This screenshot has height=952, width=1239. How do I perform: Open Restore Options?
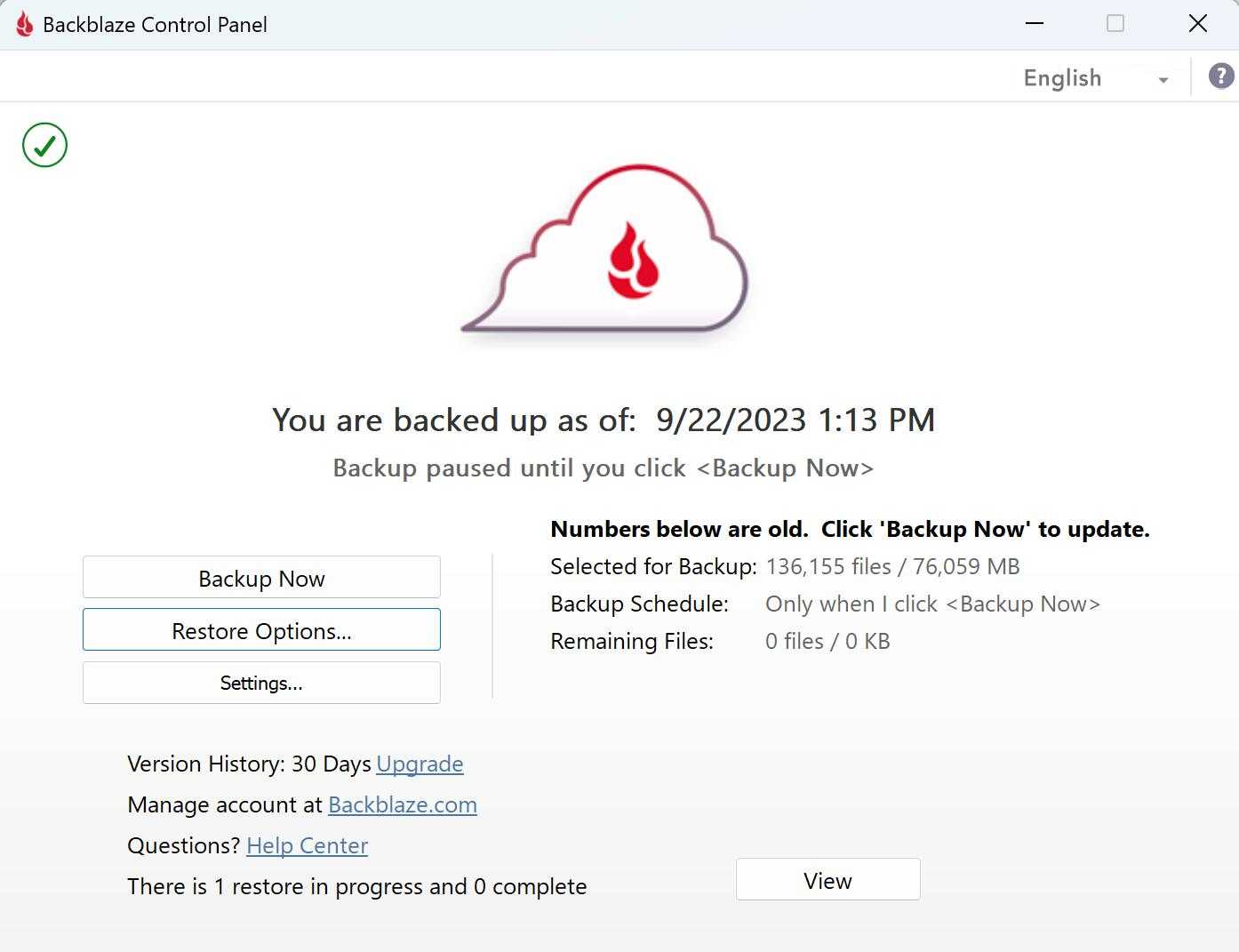[x=261, y=630]
